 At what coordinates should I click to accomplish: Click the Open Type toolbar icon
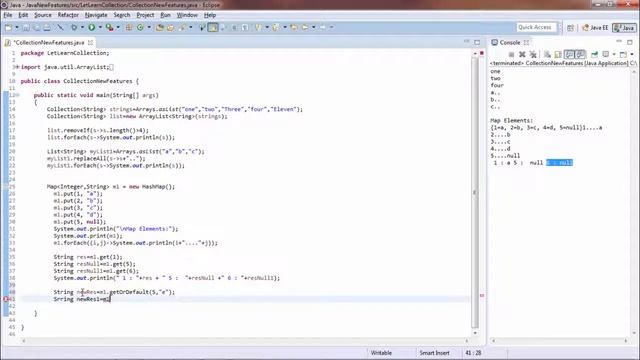[160, 27]
